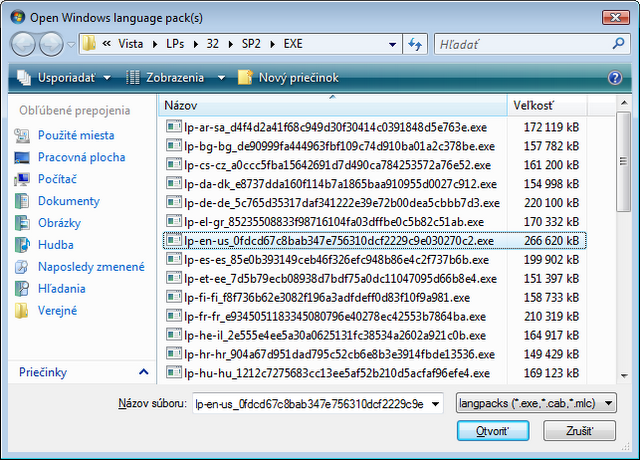This screenshot has height=460, width=640.
Task: Click exe icon of lp-hu-hu file
Action: (x=173, y=372)
